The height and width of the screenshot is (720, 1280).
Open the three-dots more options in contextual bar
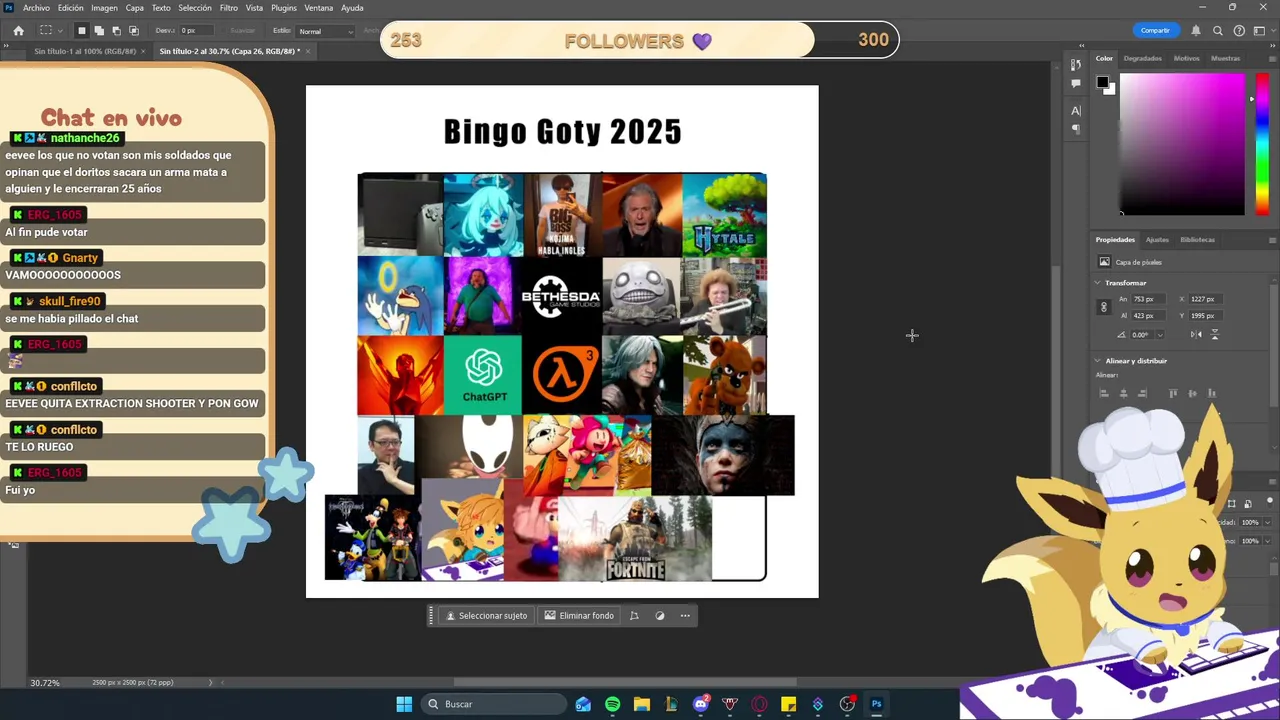click(685, 616)
